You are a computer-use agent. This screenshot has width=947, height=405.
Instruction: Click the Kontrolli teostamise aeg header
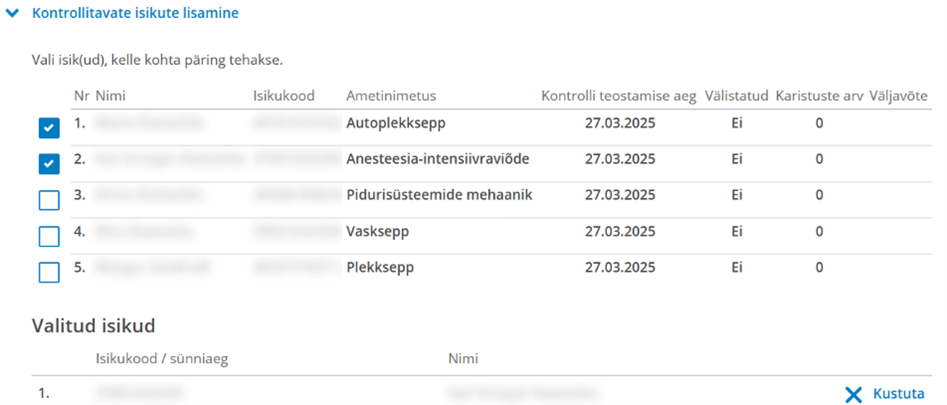tap(619, 96)
